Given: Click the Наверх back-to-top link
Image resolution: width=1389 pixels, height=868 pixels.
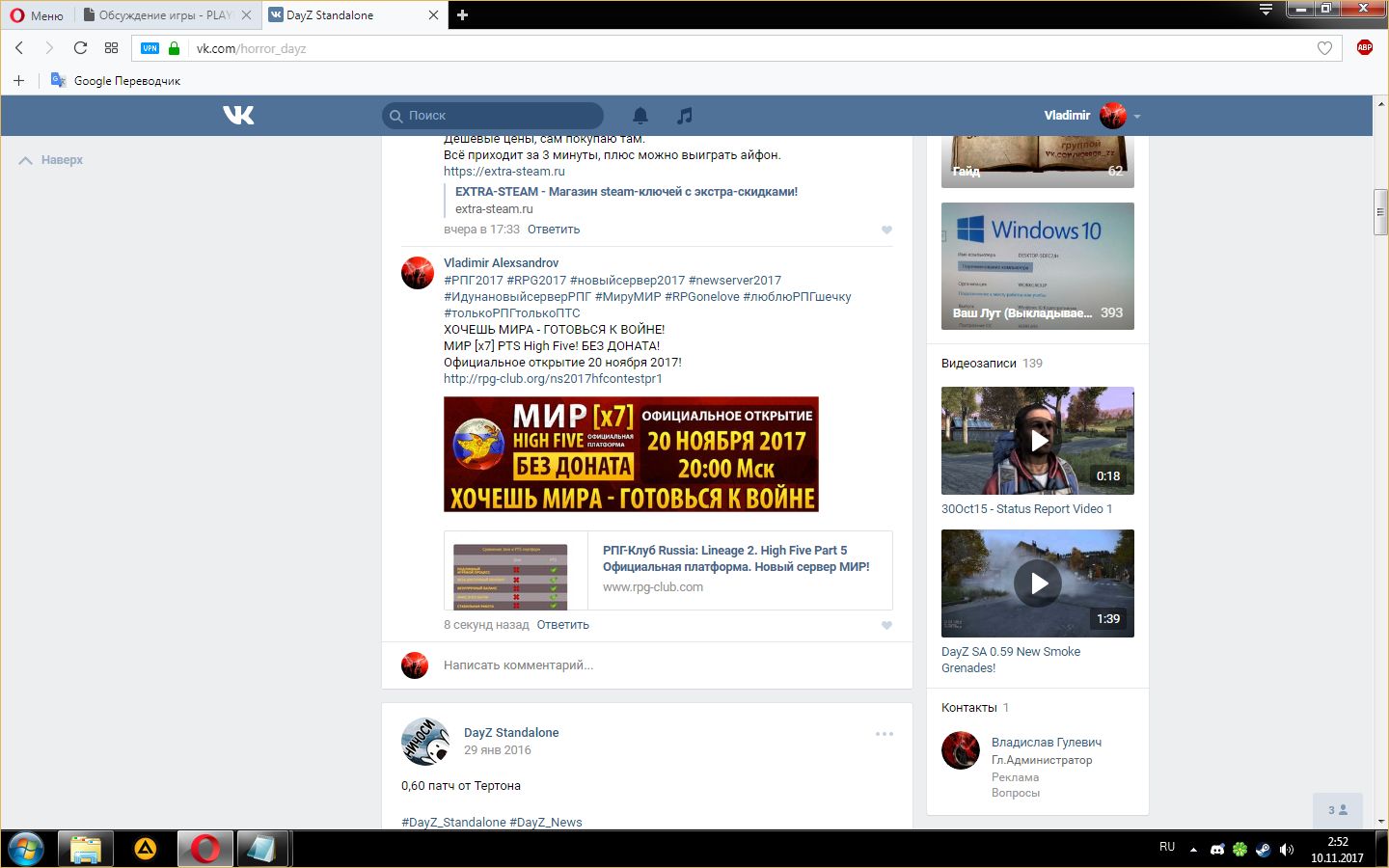Looking at the screenshot, I should point(51,160).
